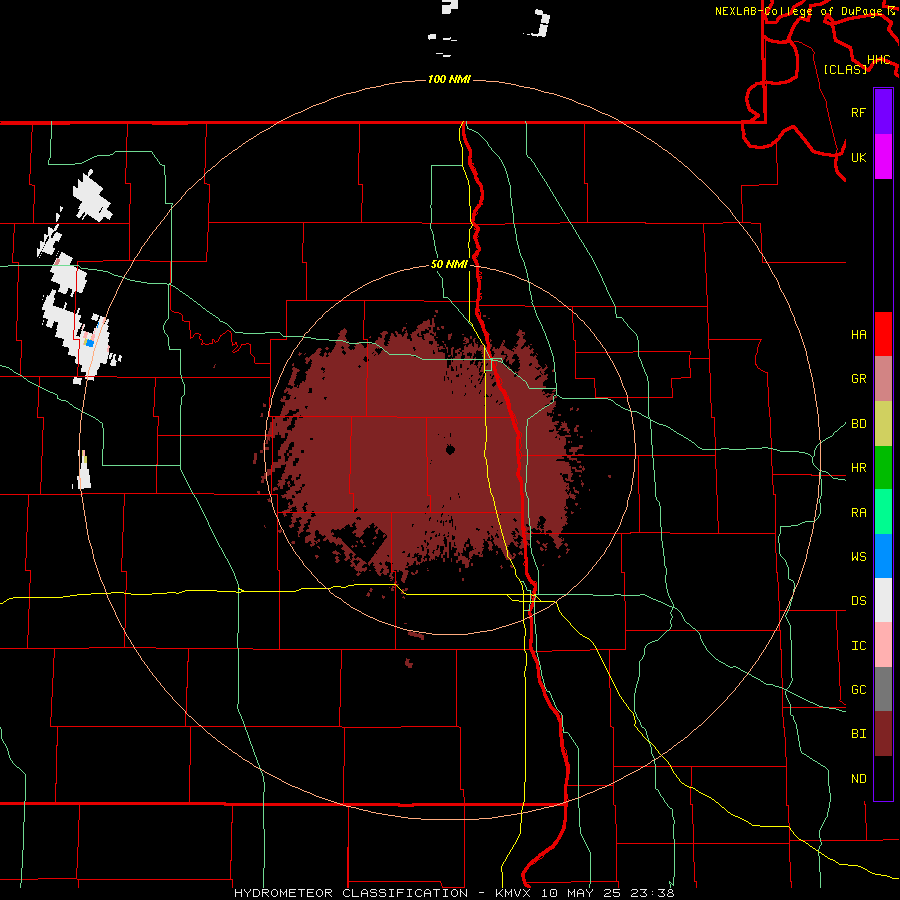Screen dimensions: 900x900
Task: Click the RA legend label
Action: 858,512
